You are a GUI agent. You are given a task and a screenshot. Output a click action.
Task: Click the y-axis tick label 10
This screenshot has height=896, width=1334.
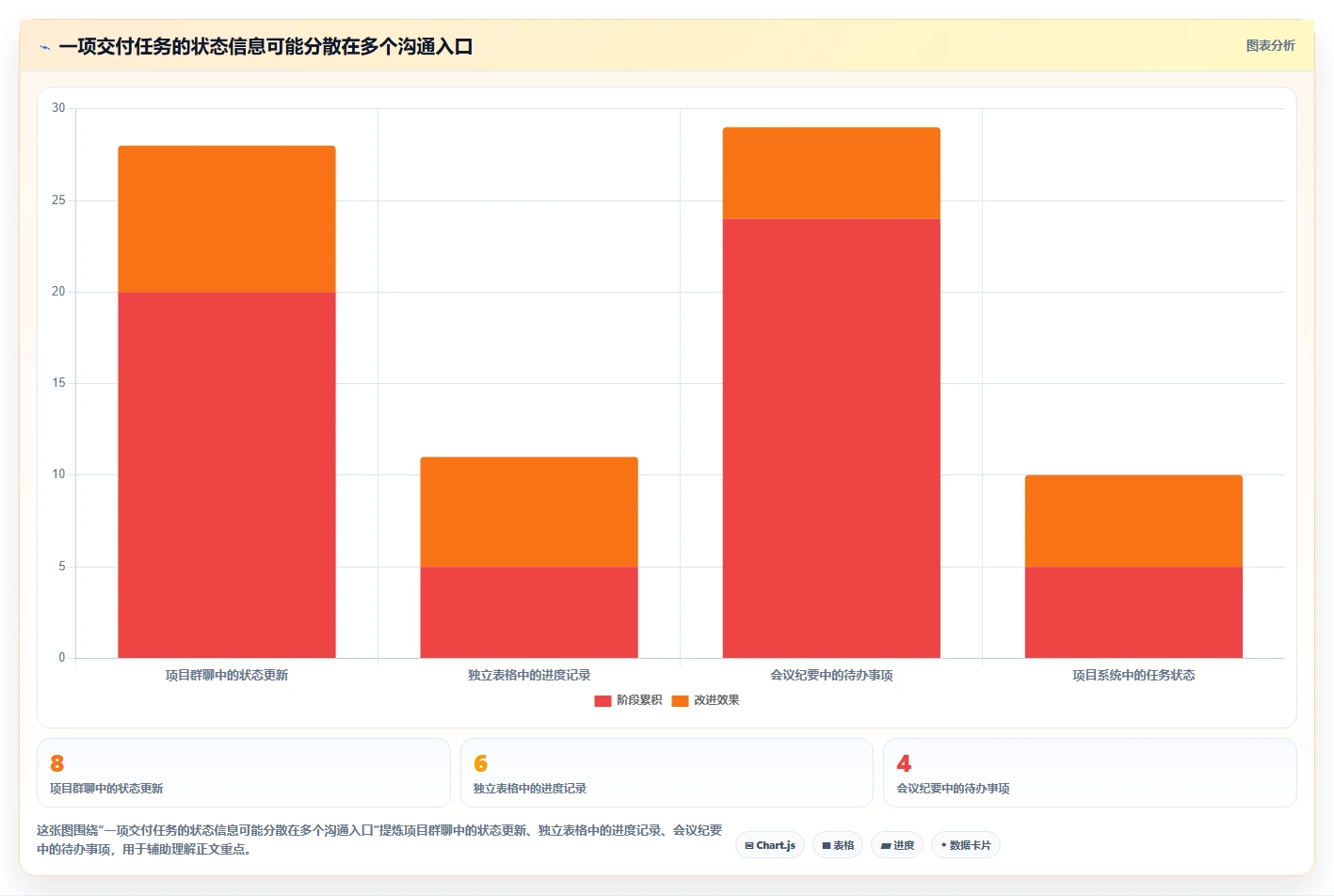(58, 474)
